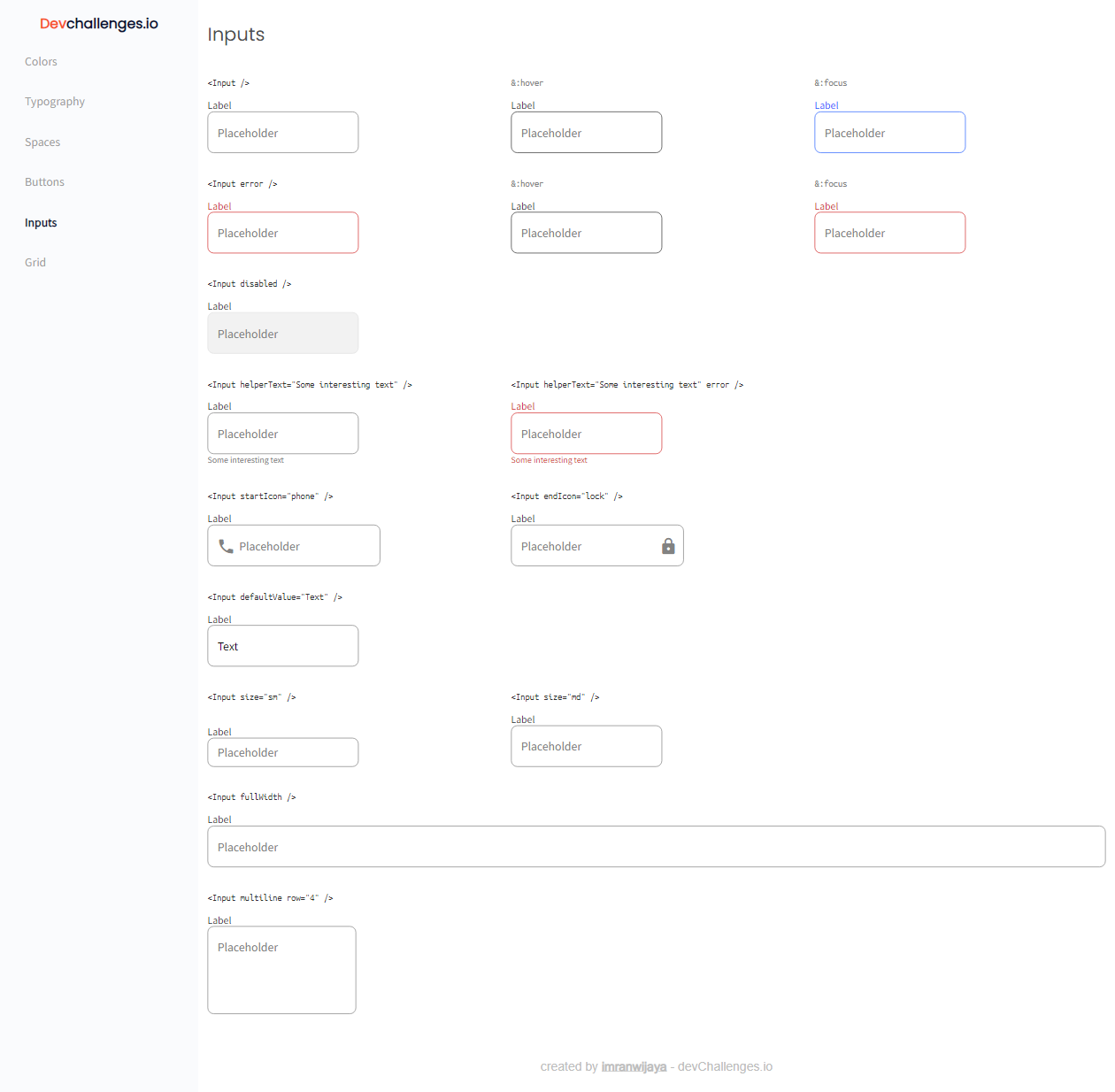
Task: Click the <Input error /> red field
Action: pyautogui.click(x=283, y=233)
